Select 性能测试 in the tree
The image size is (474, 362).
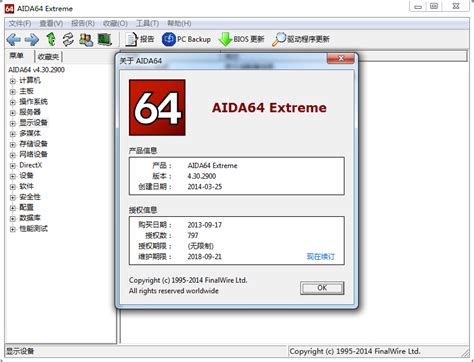click(x=33, y=229)
